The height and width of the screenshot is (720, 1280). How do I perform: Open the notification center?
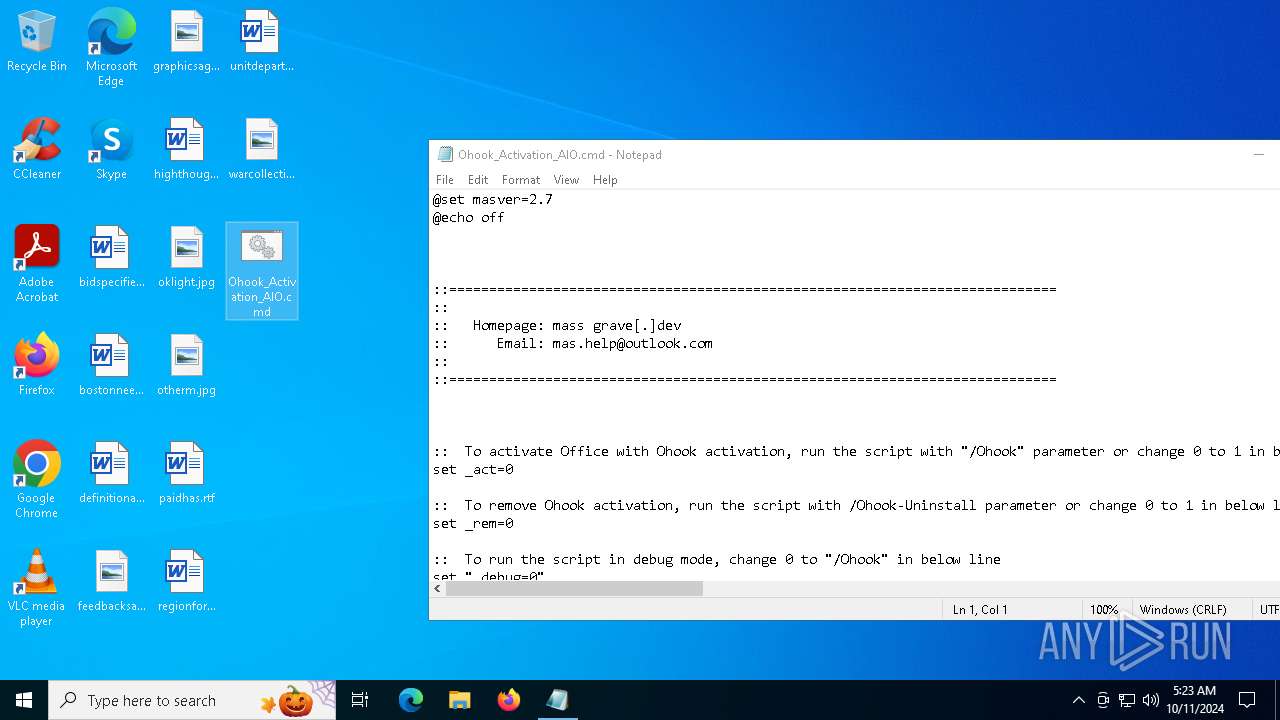(1247, 700)
